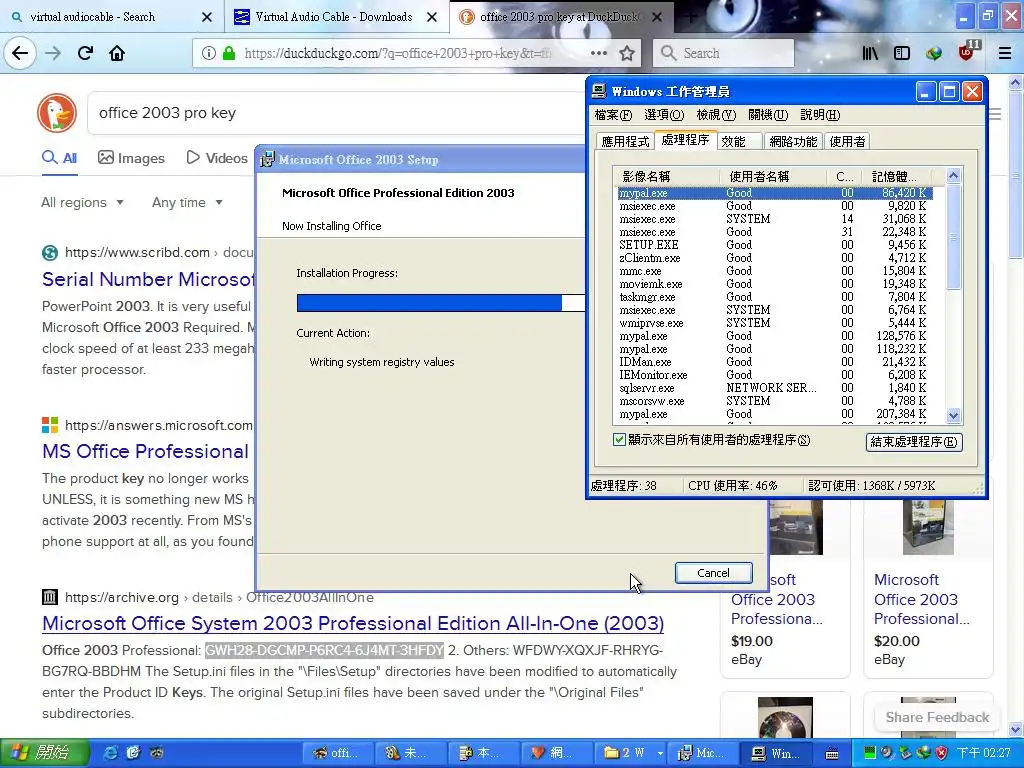Screen dimensions: 1024x768
Task: Cancel the Office 2003 installation
Action: pos(713,573)
